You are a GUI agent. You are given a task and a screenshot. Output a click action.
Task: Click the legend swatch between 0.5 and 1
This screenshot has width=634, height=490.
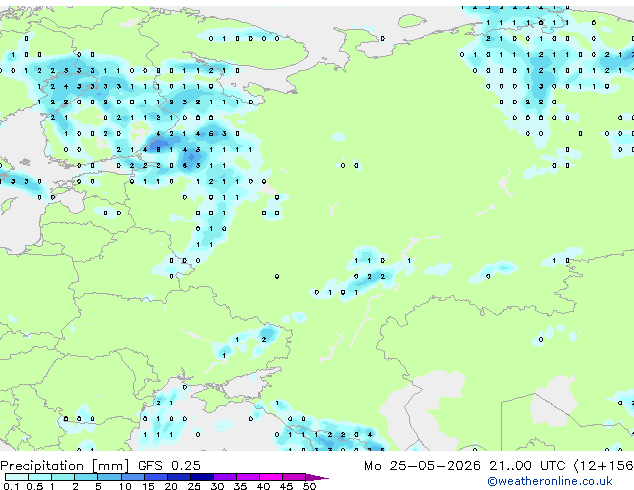point(40,477)
